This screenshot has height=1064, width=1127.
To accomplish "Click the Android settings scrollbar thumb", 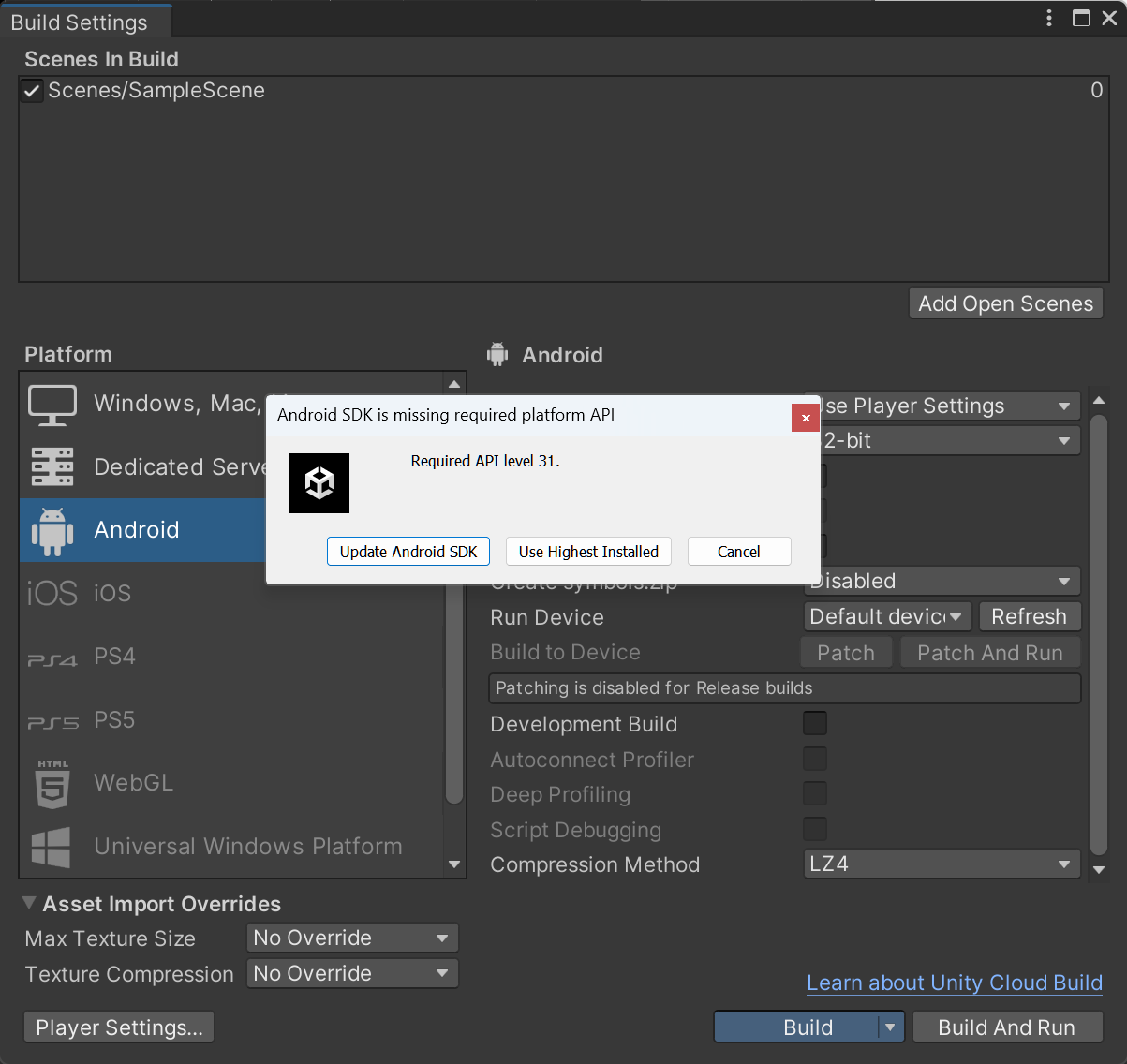I will coord(1100,635).
